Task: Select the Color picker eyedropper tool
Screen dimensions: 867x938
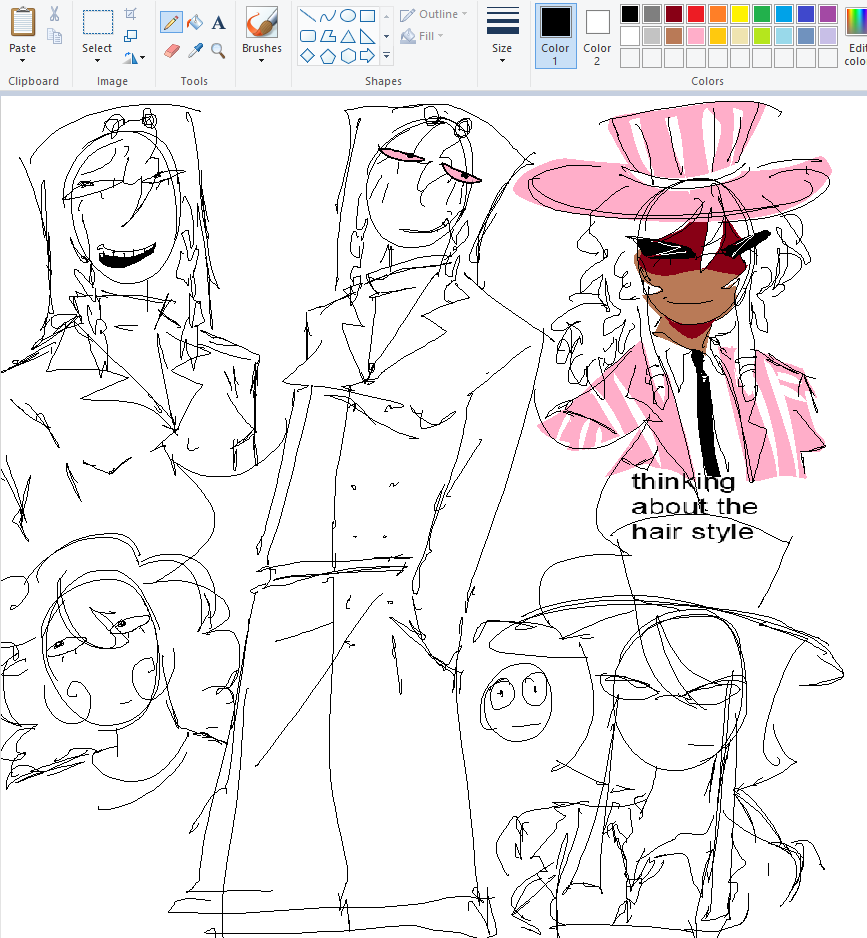Action: pyautogui.click(x=195, y=51)
